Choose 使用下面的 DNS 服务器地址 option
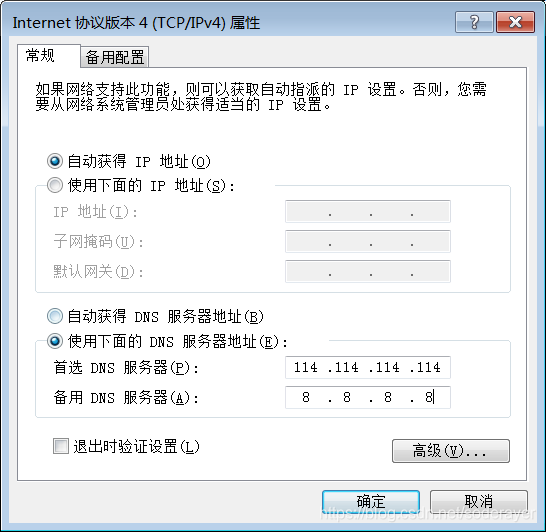The image size is (546, 532). click(55, 341)
